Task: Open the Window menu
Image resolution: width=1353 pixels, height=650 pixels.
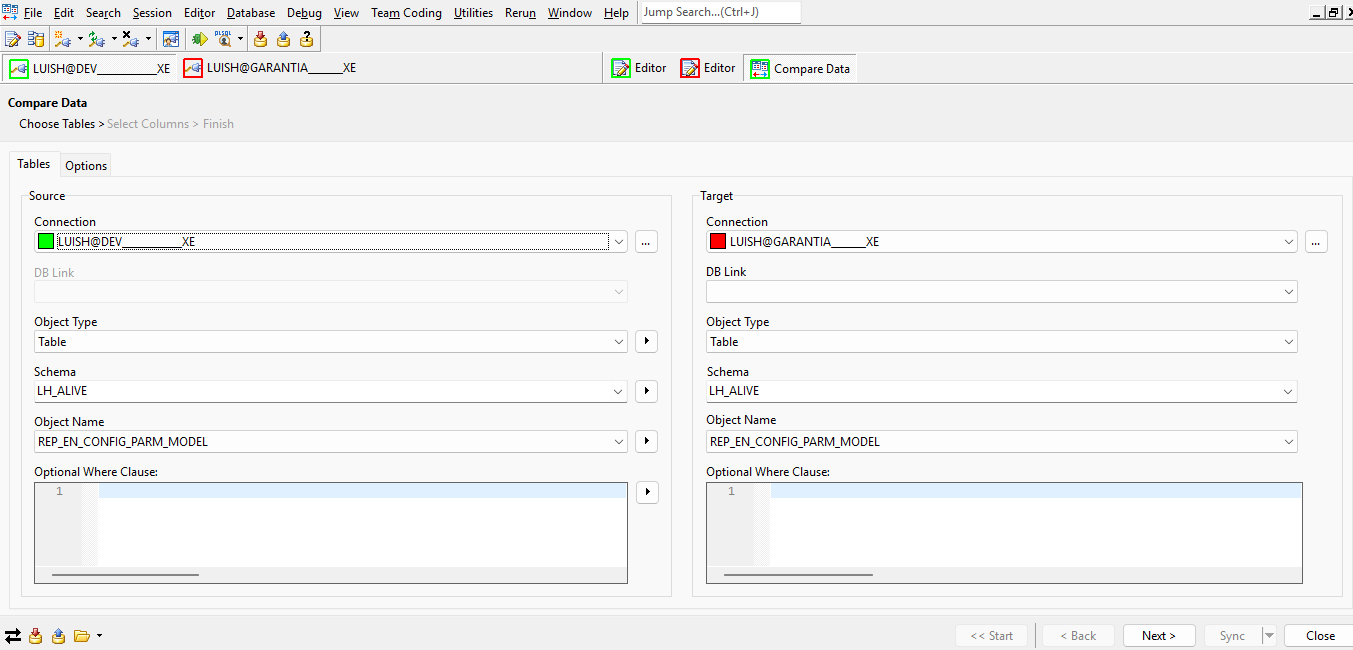Action: coord(570,13)
